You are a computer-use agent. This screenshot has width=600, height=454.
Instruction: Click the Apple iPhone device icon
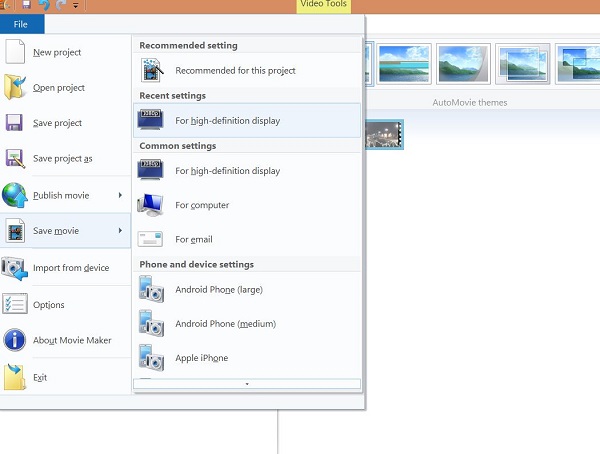152,358
